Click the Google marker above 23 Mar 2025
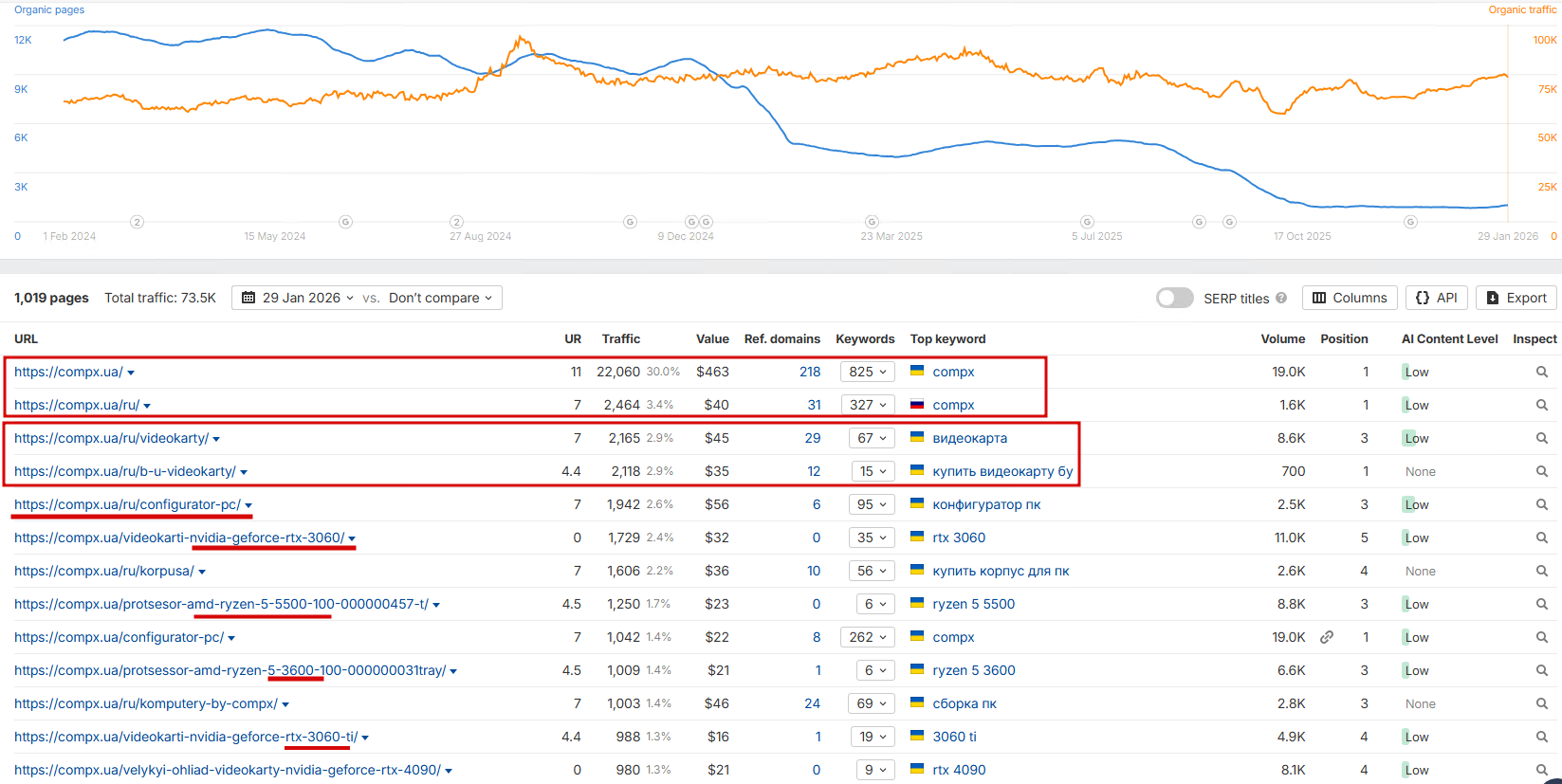Screen dimensions: 1562x784 coord(872,222)
